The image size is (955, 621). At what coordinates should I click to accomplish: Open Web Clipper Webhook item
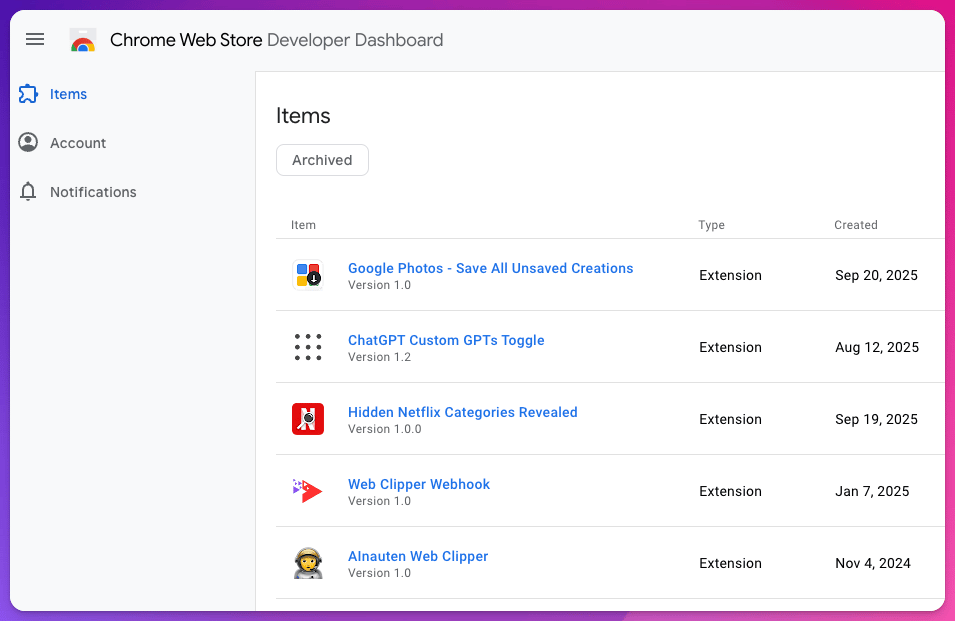[418, 484]
